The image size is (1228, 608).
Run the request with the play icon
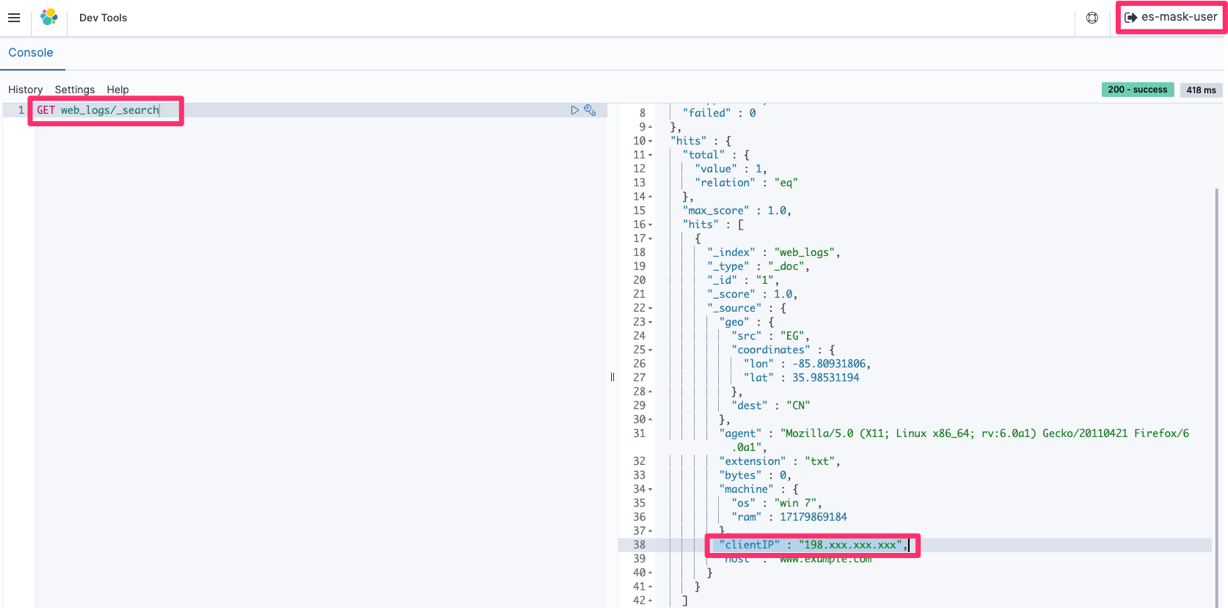(575, 110)
